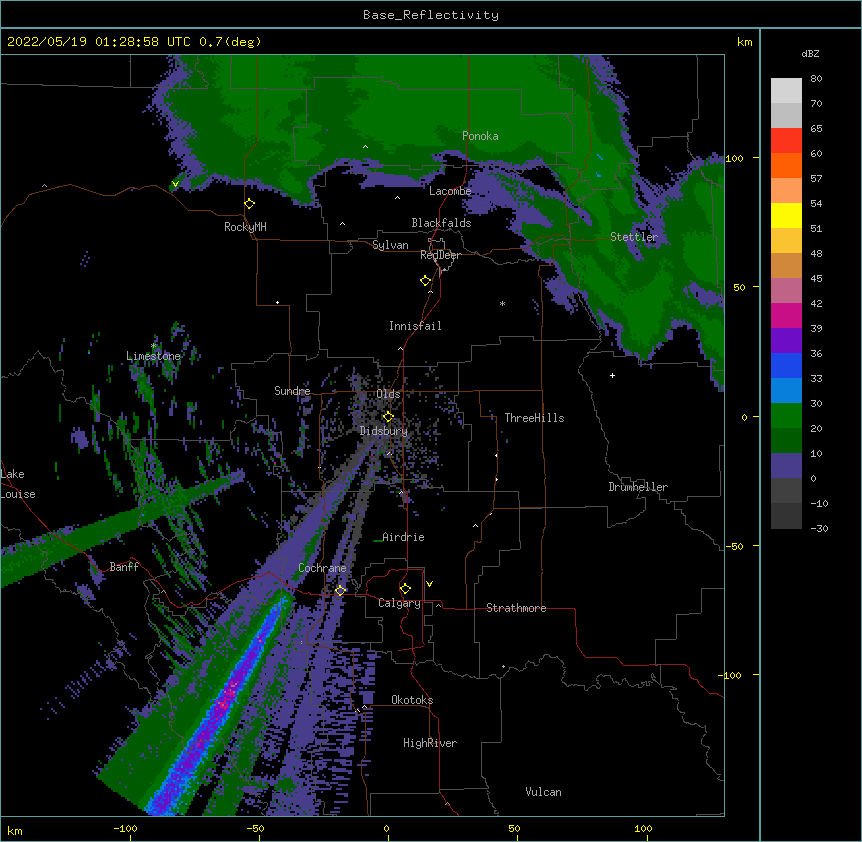Click the RockyMH label
Image resolution: width=862 pixels, height=842 pixels.
pyautogui.click(x=245, y=227)
